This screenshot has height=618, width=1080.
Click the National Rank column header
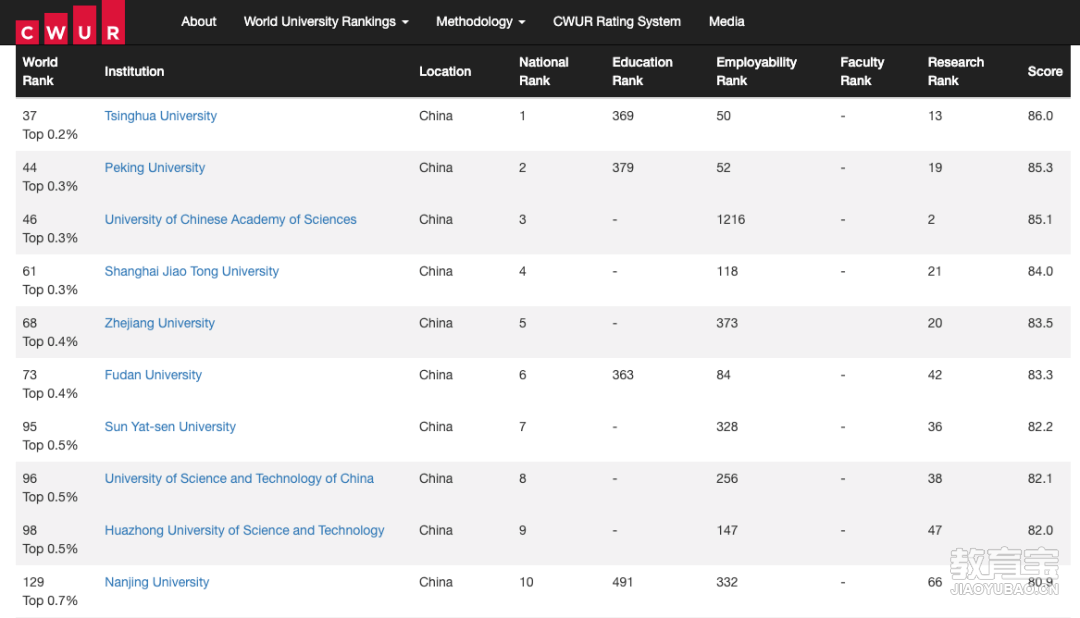pos(543,71)
